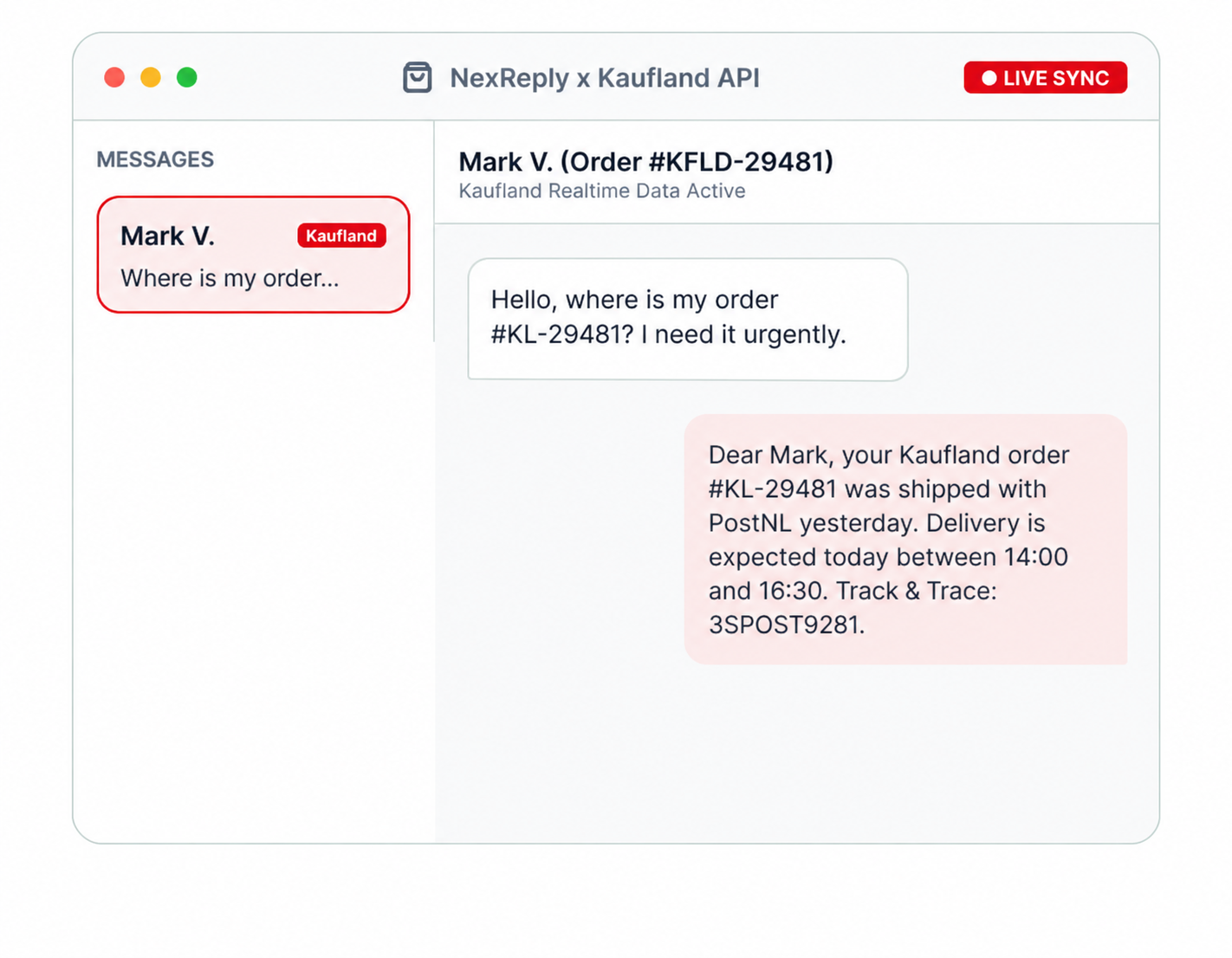Click the red close window dot
This screenshot has height=958, width=1232.
[x=114, y=78]
